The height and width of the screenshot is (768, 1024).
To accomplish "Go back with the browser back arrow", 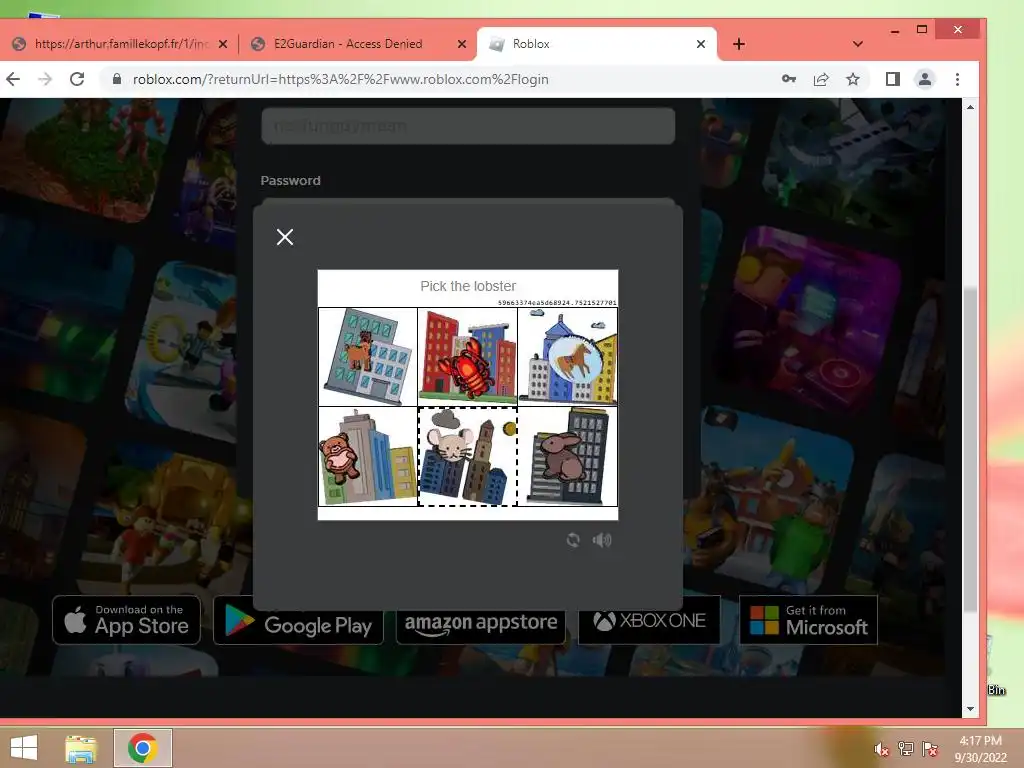I will point(14,79).
